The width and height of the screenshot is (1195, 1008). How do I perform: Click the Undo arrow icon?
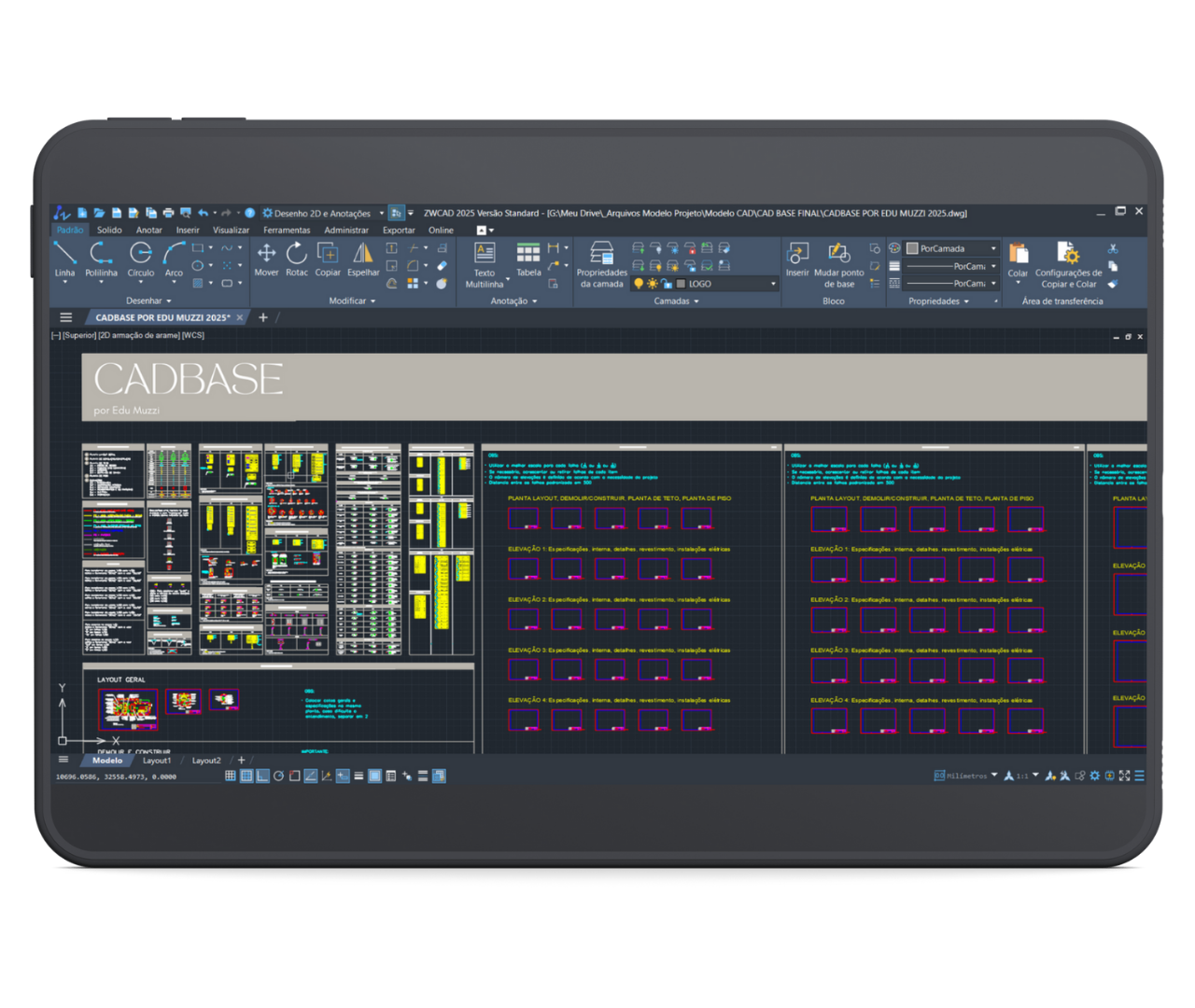click(203, 213)
